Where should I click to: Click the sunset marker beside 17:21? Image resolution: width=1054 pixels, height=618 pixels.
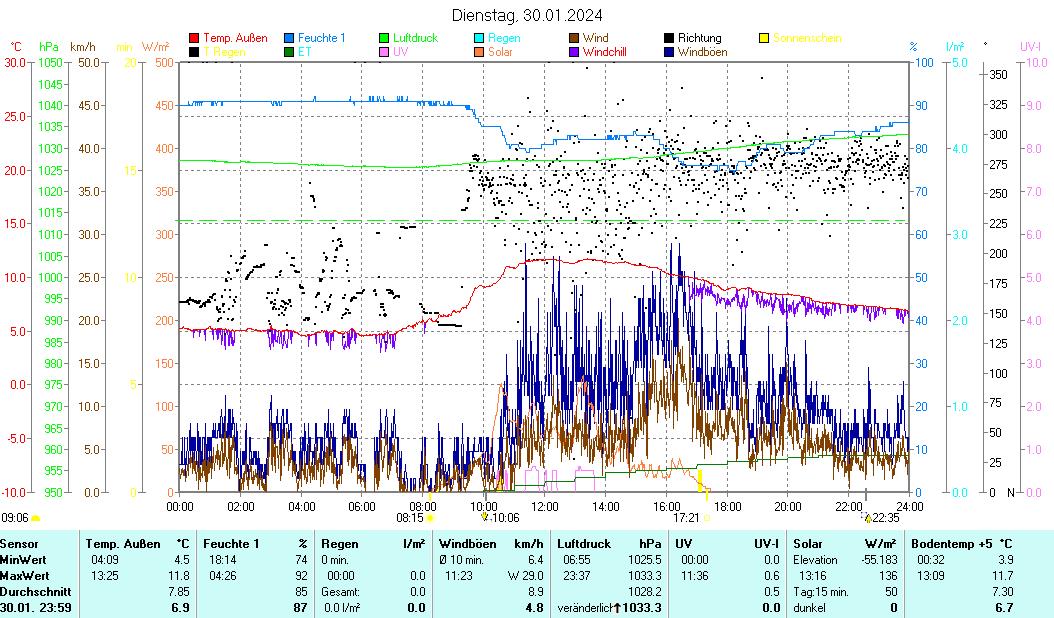pos(707,518)
